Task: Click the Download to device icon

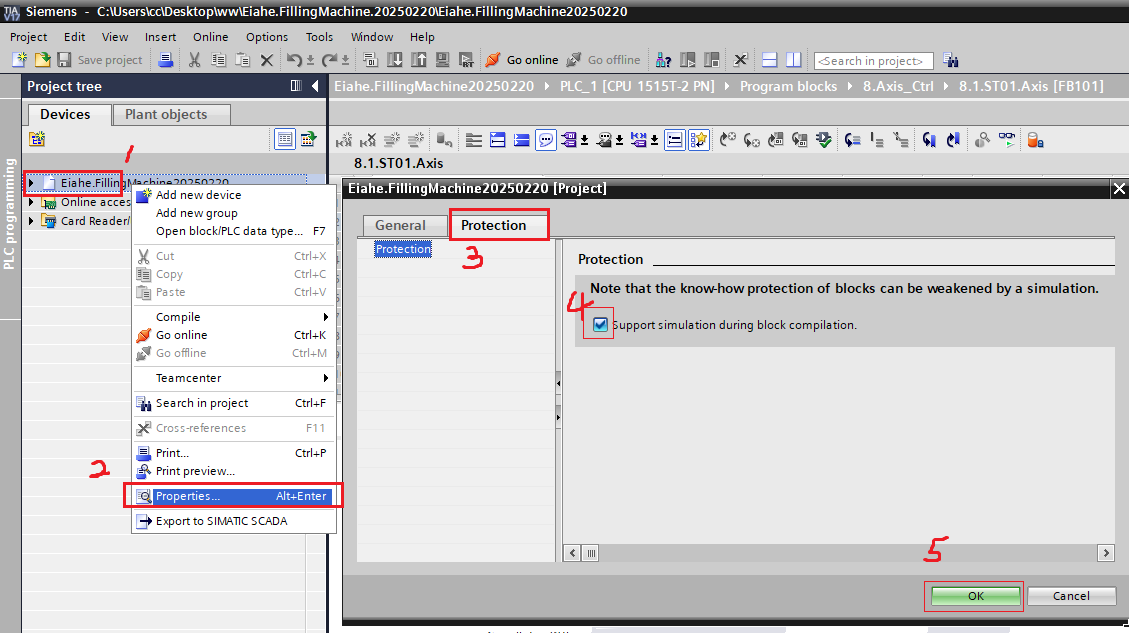Action: pyautogui.click(x=395, y=60)
